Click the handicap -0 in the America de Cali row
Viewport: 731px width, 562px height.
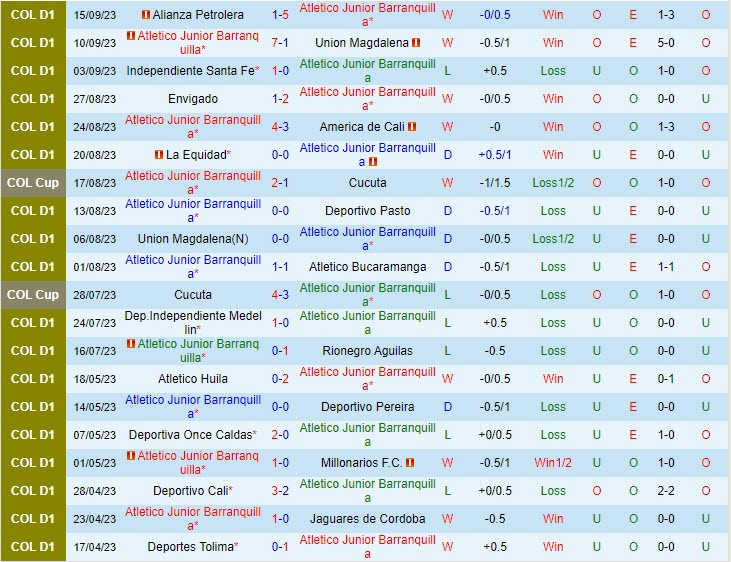(x=495, y=127)
